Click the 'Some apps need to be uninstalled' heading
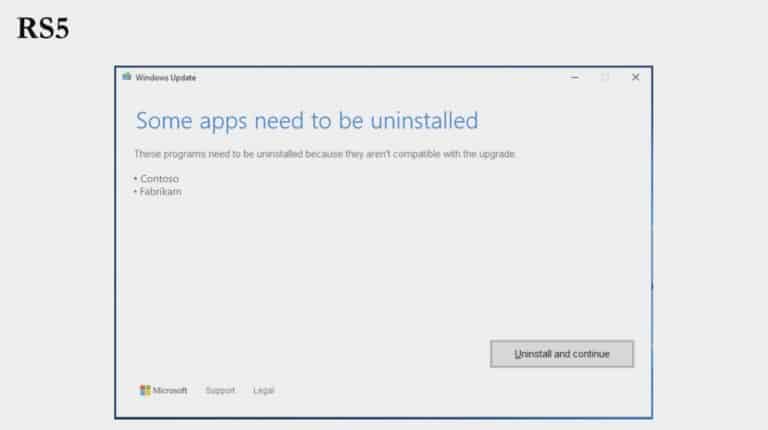 pos(306,121)
